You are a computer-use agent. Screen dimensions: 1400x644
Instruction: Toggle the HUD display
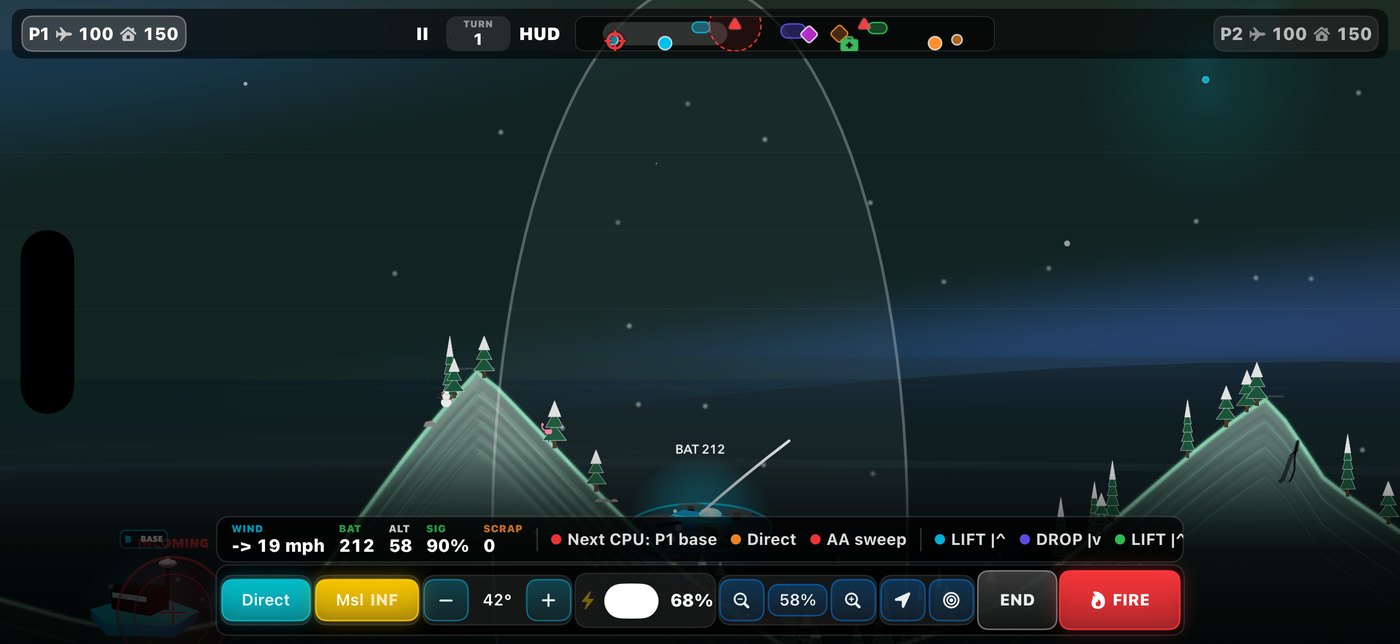[539, 34]
